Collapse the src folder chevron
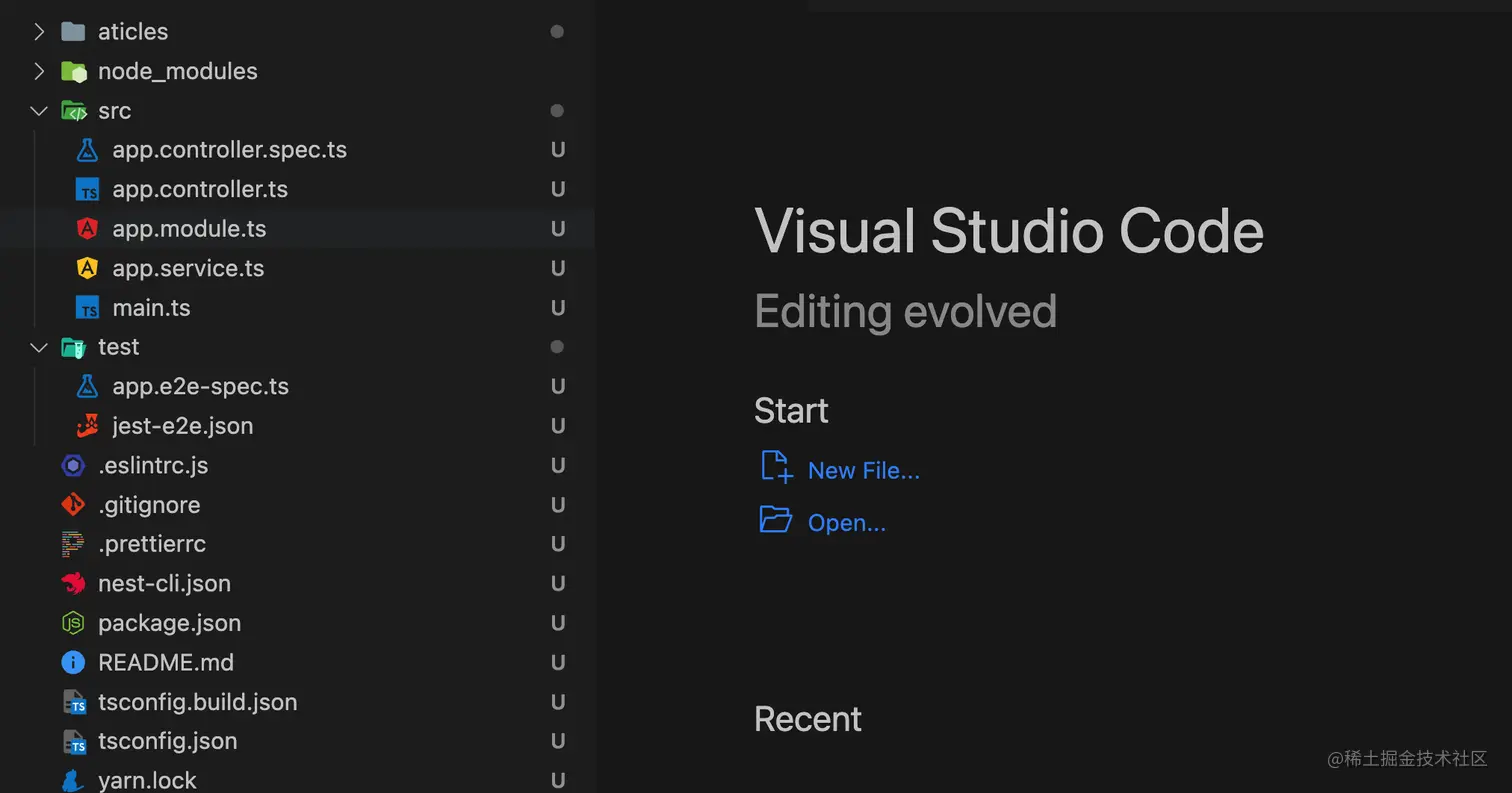Image resolution: width=1512 pixels, height=793 pixels. [38, 111]
